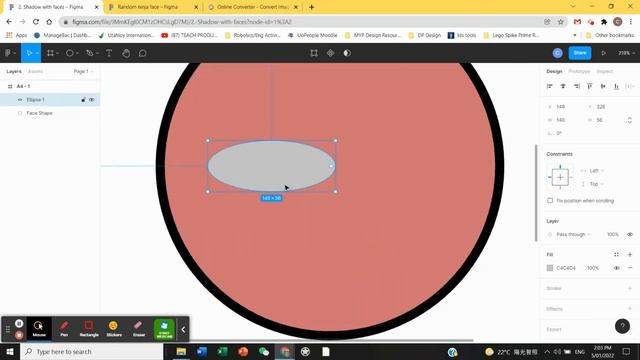The width and height of the screenshot is (640, 360).
Task: Toggle C4C4C4 fill visibility eye
Action: click(616, 268)
